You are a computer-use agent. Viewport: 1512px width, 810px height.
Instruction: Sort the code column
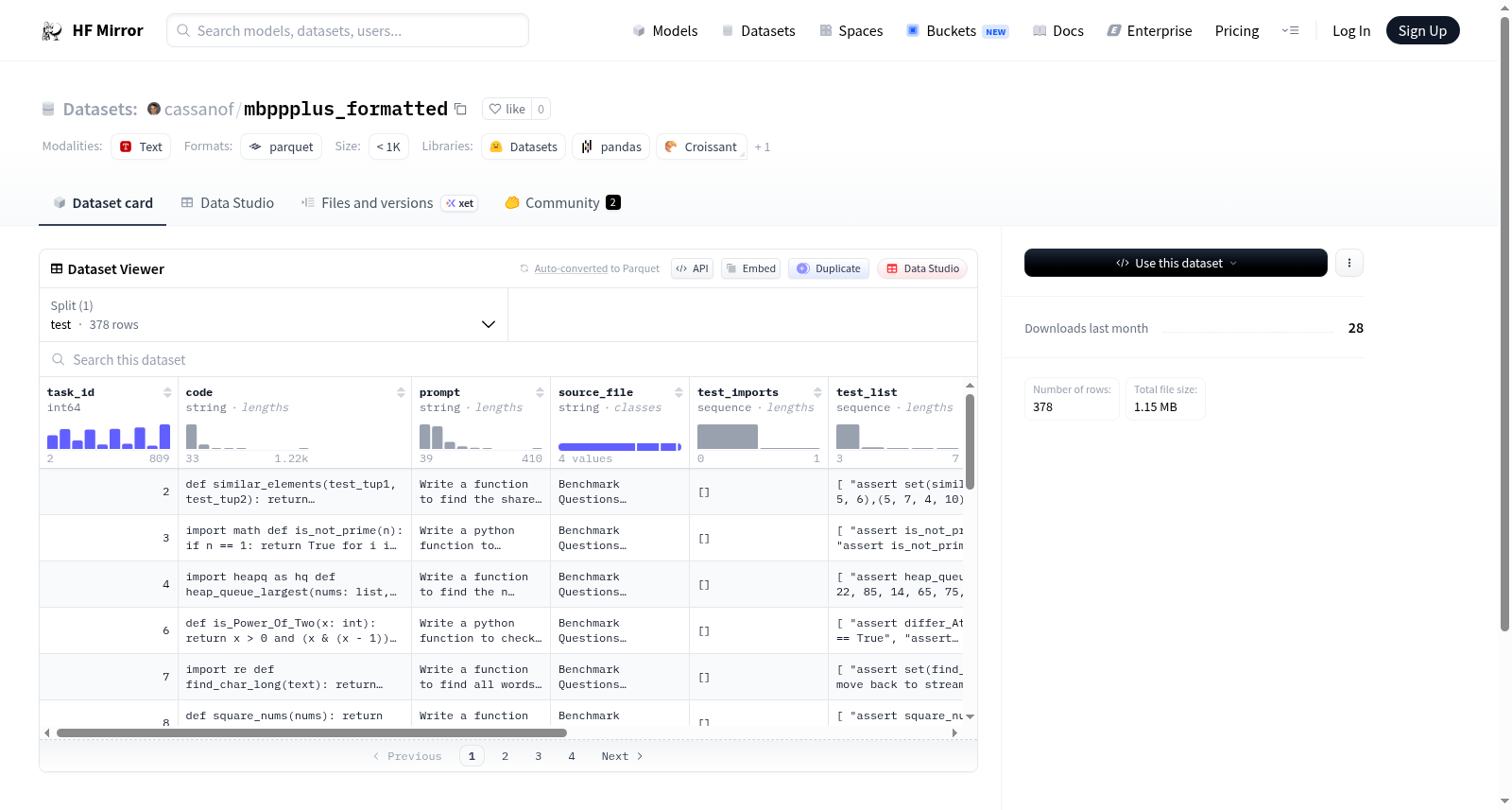401,392
